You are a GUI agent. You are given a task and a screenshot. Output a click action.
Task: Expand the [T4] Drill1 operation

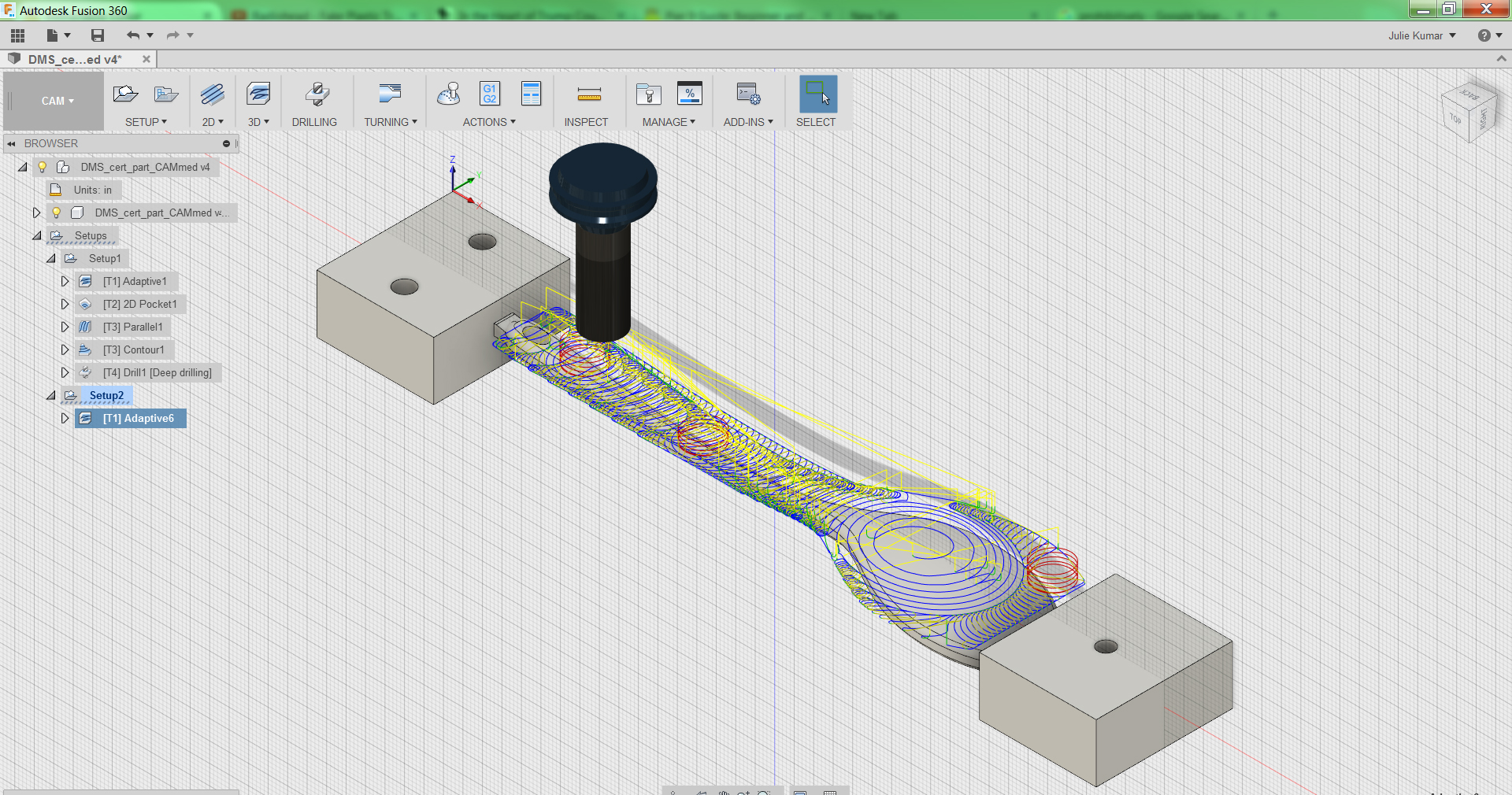[65, 372]
